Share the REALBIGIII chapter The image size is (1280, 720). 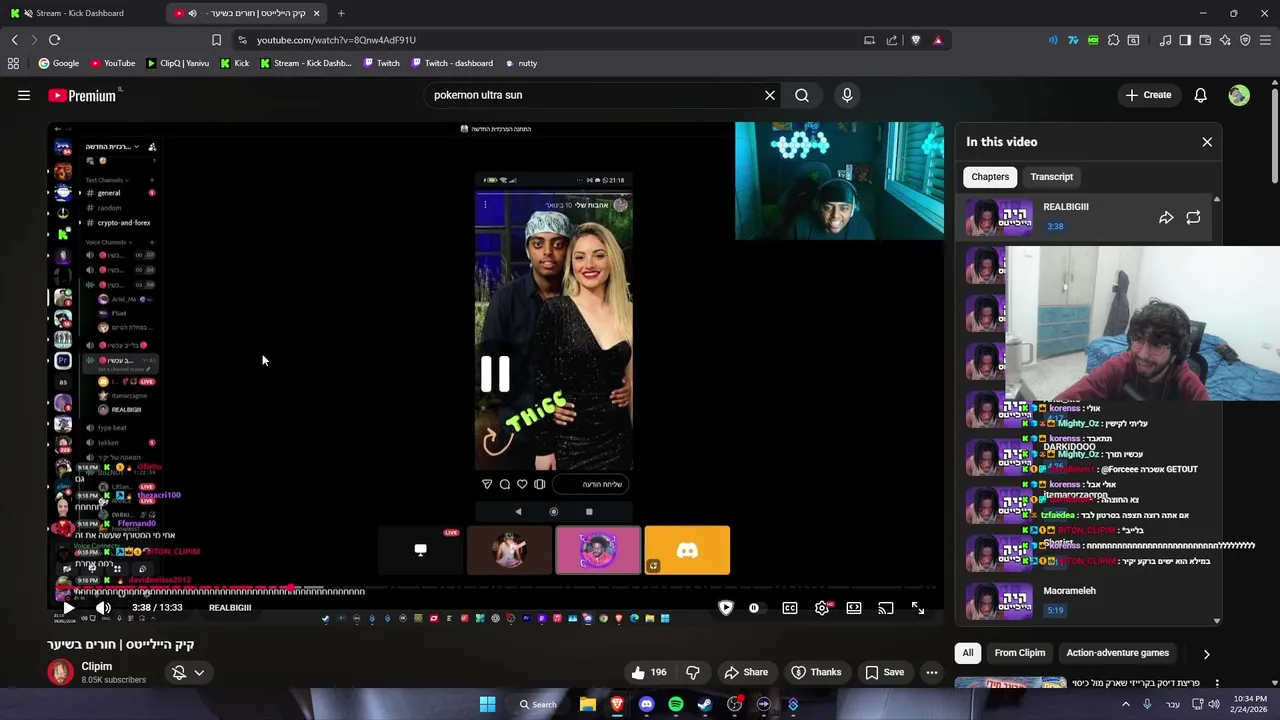[1166, 217]
